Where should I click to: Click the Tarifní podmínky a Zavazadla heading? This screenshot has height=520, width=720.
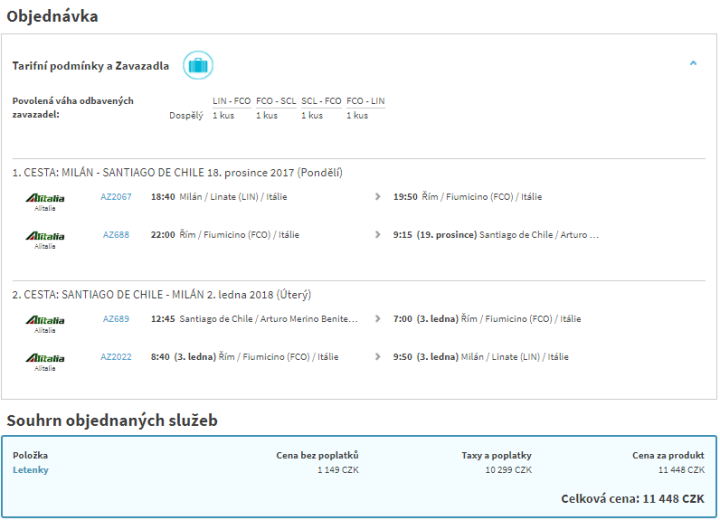click(x=90, y=66)
